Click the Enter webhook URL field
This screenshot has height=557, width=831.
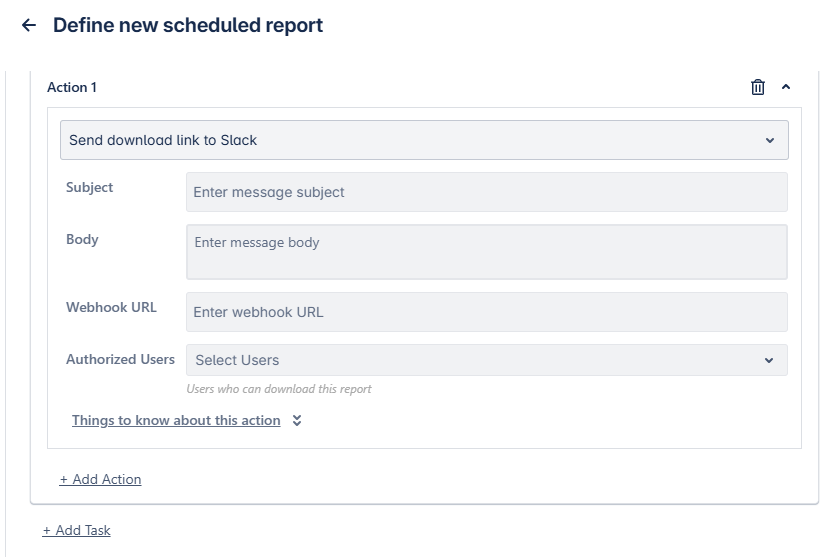486,312
